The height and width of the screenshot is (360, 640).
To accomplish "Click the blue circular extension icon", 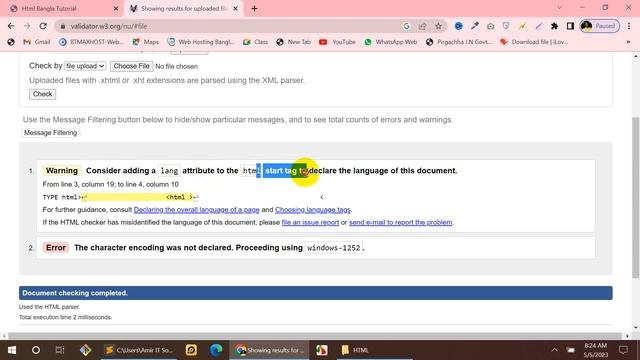I will (458, 26).
